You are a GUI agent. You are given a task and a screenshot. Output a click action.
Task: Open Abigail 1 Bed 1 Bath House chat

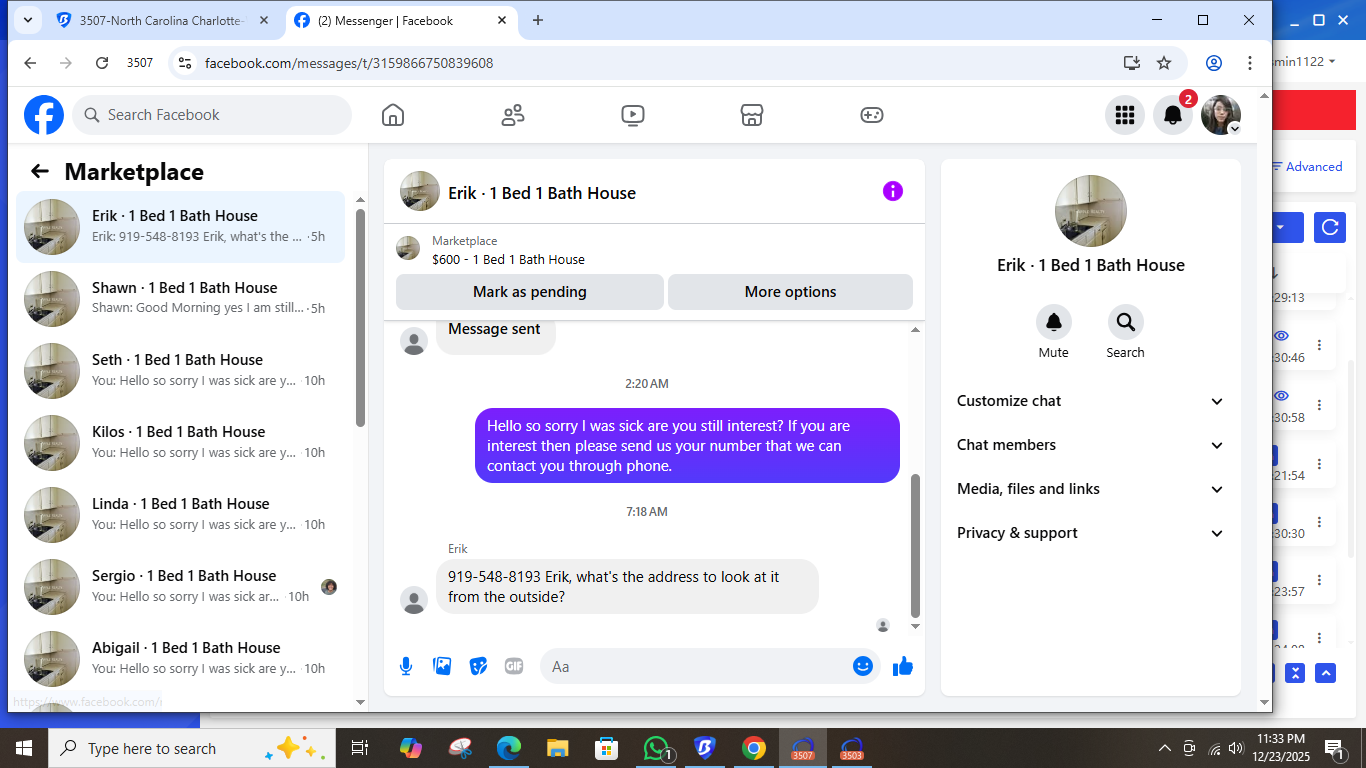[x=181, y=659]
